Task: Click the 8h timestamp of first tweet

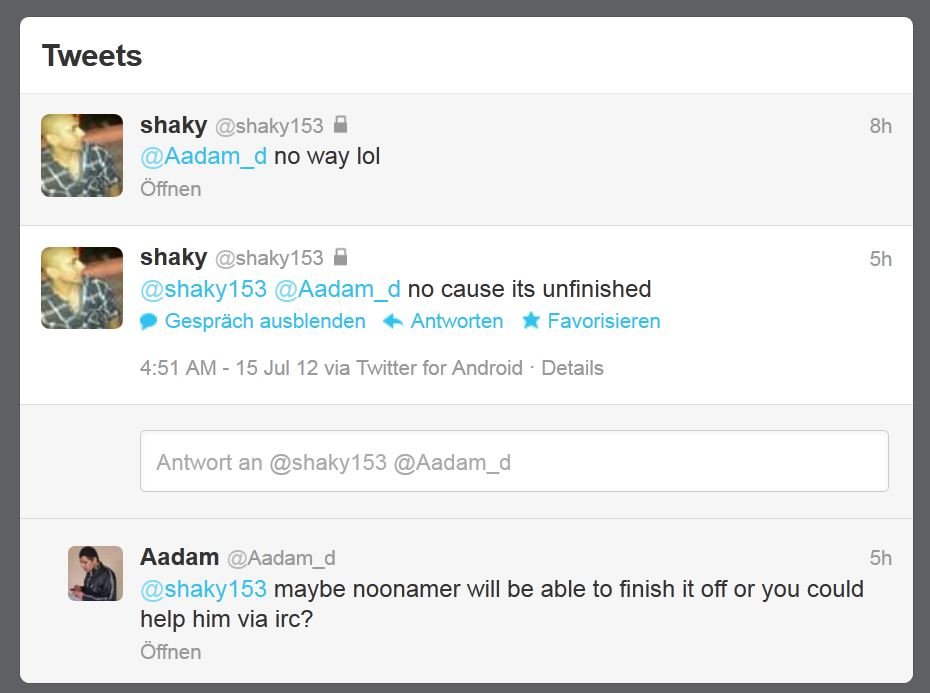Action: pos(881,126)
